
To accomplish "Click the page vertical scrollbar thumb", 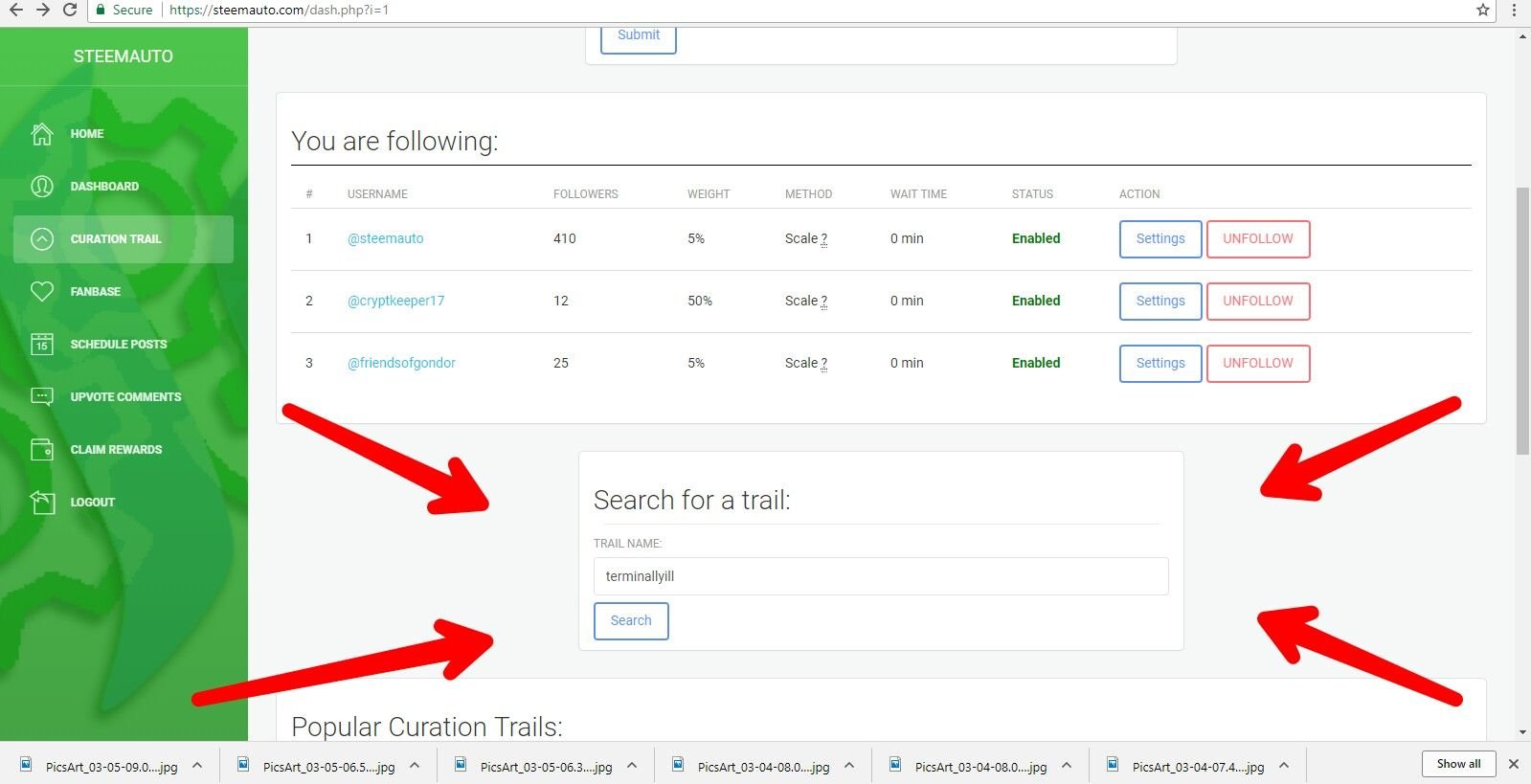I will (1522, 321).
